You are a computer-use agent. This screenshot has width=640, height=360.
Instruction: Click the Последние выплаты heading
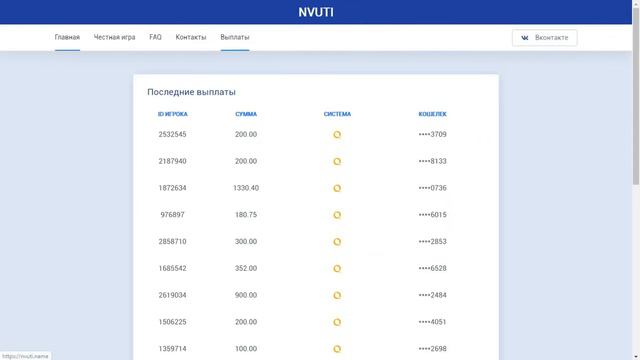click(191, 92)
